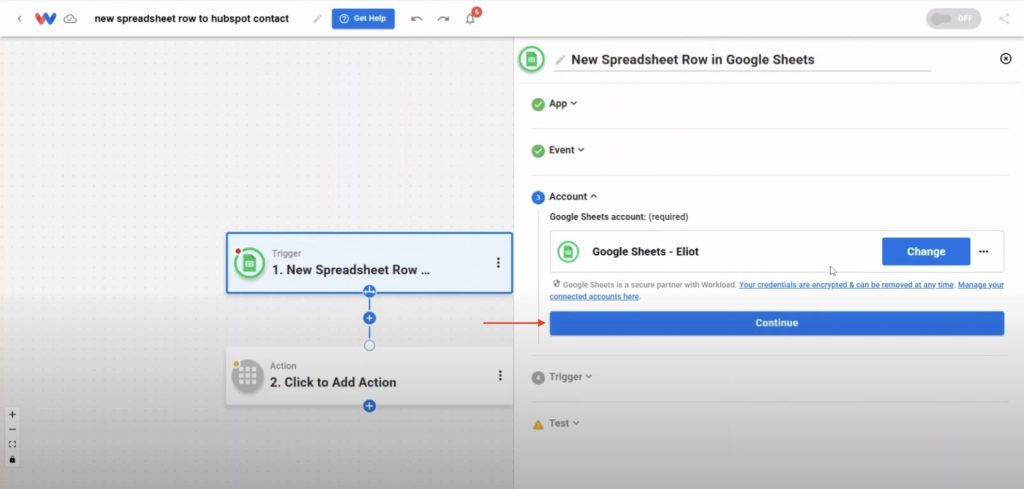Redo the last change
The width and height of the screenshot is (1024, 489).
coord(443,19)
